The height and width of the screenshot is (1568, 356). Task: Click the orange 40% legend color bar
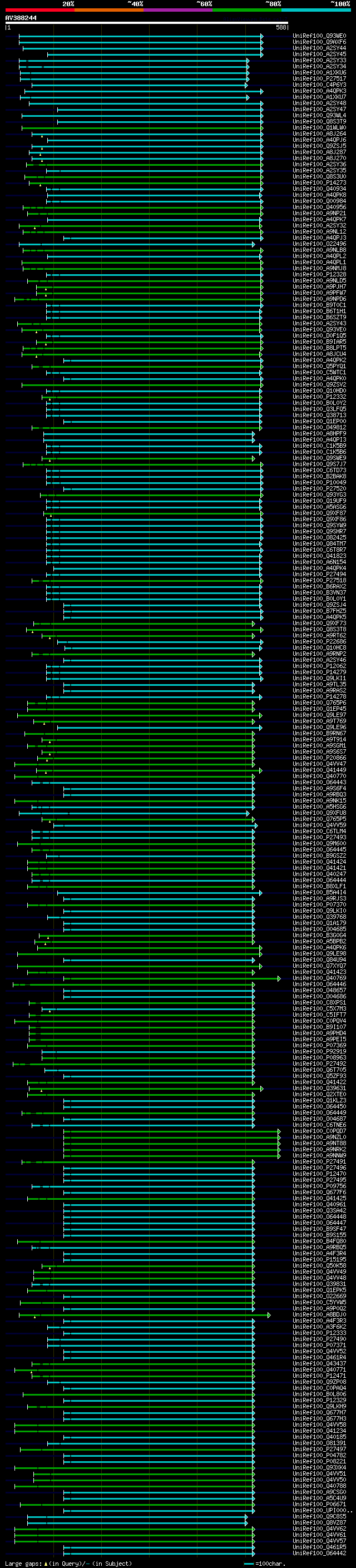(x=109, y=10)
